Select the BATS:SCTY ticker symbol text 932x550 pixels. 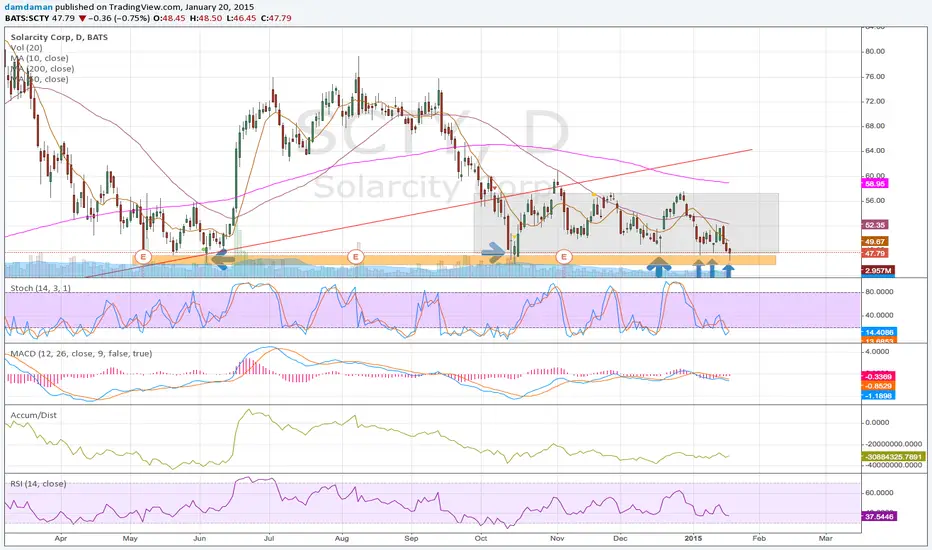[28, 18]
